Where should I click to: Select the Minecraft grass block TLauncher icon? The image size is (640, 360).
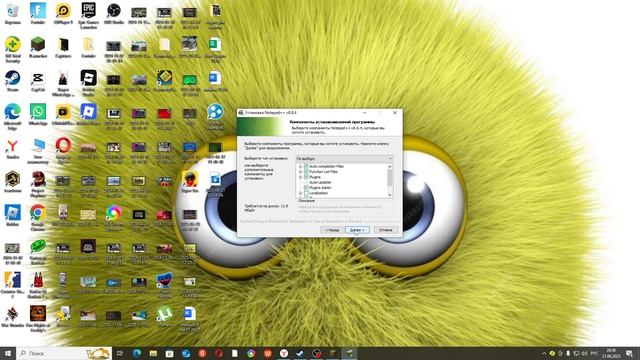(38, 47)
